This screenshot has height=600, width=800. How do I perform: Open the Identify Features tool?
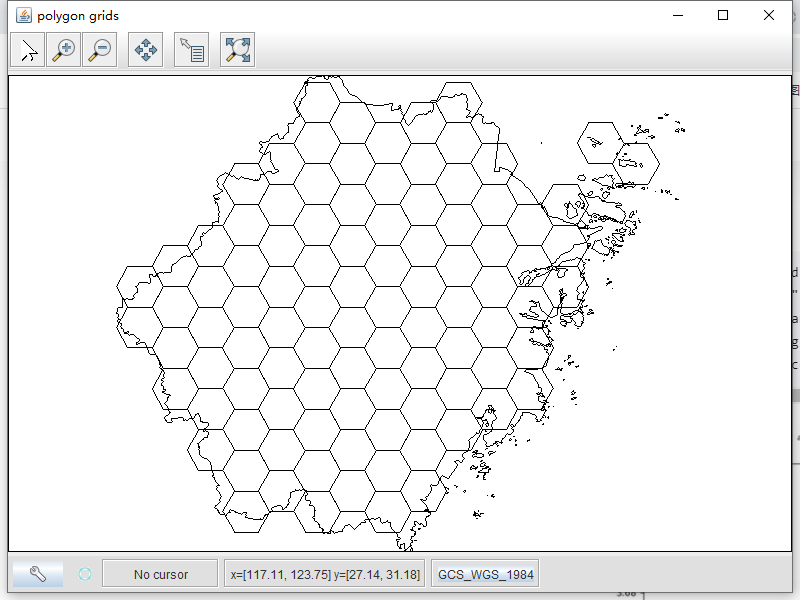tap(189, 49)
